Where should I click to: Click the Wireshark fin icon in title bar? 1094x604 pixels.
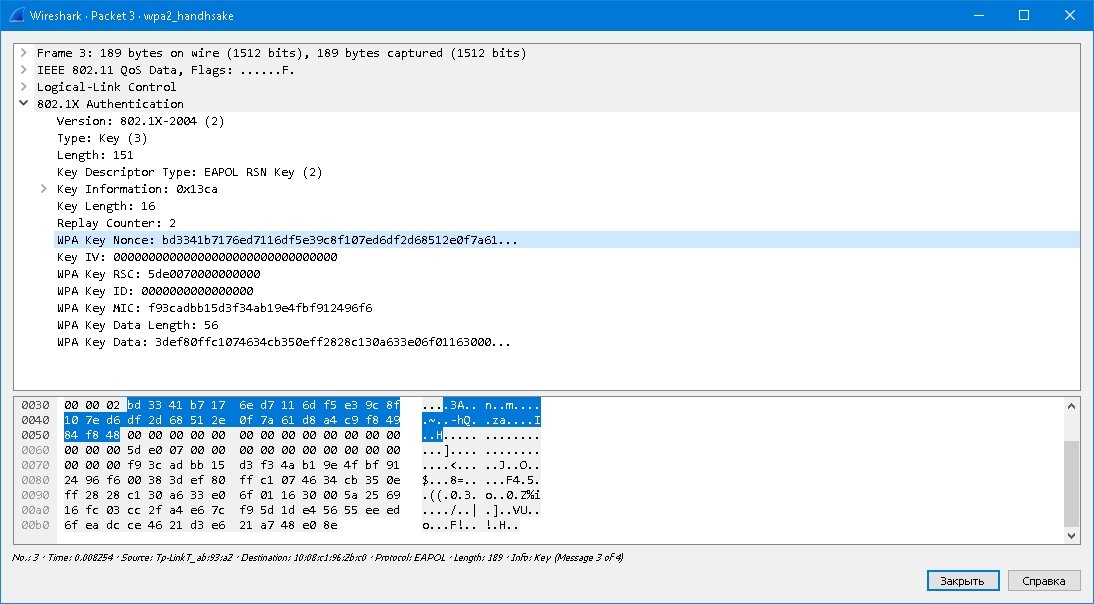(16, 15)
